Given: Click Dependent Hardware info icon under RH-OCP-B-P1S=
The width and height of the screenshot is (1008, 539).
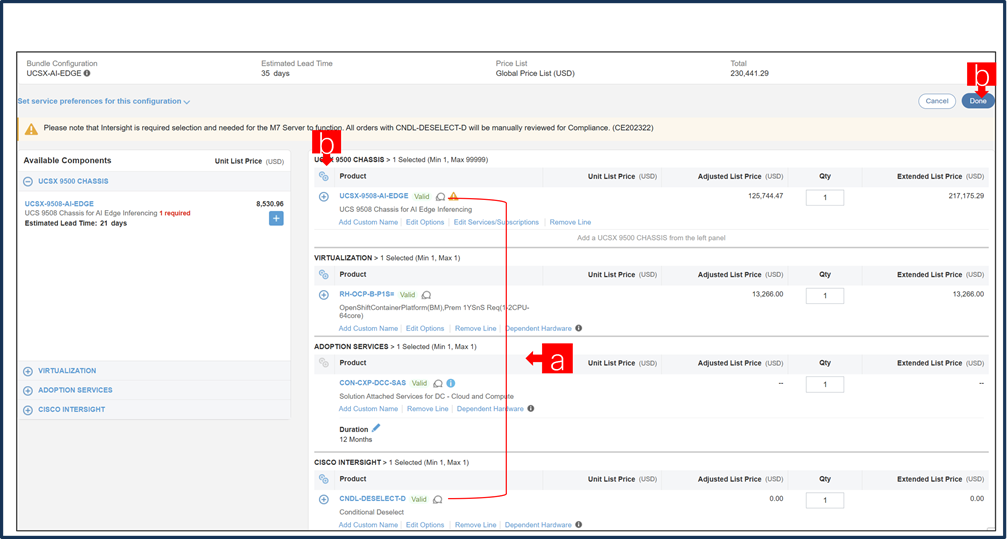Looking at the screenshot, I should (x=579, y=329).
